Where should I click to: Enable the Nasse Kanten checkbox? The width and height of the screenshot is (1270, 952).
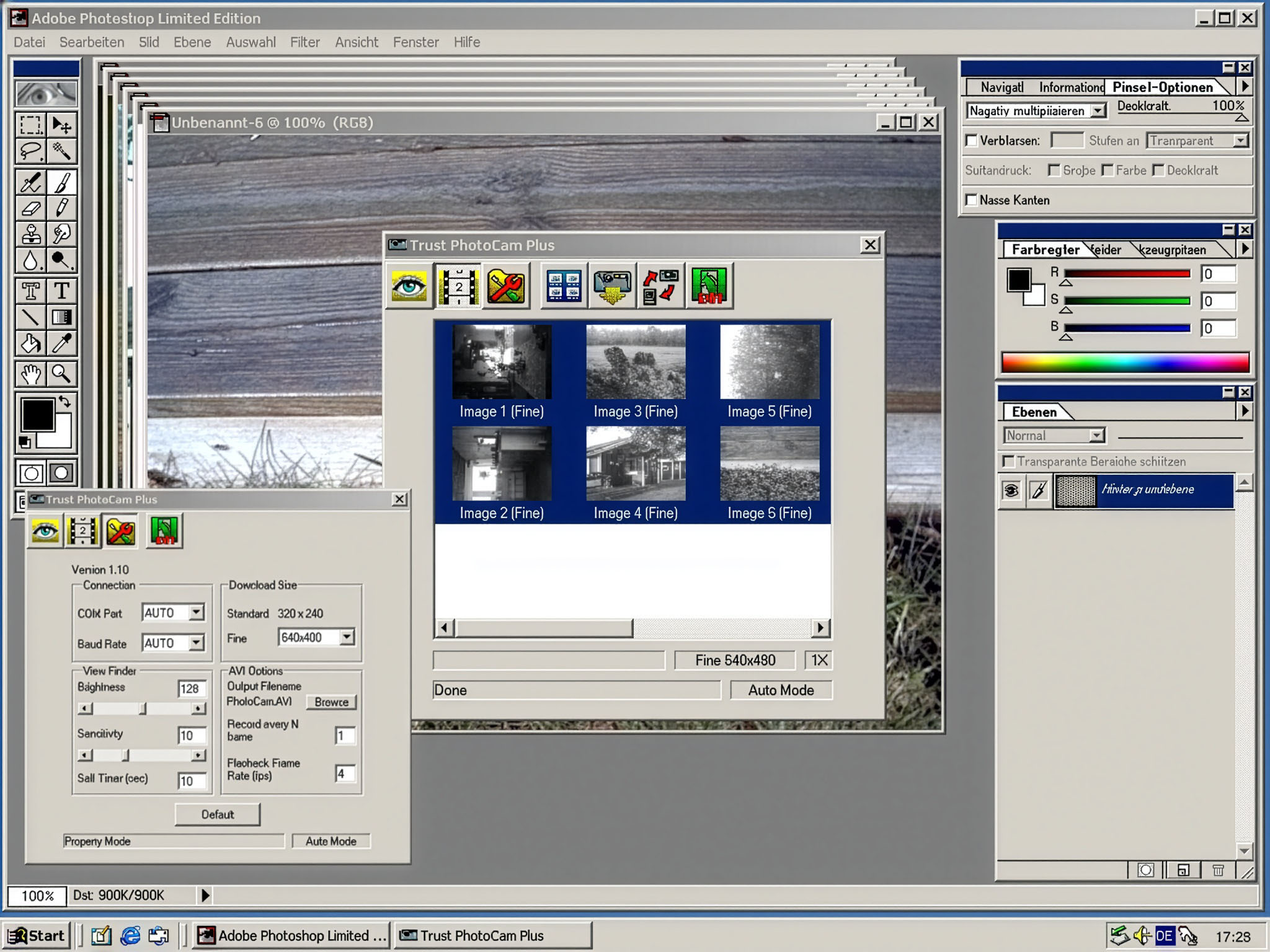[x=972, y=200]
